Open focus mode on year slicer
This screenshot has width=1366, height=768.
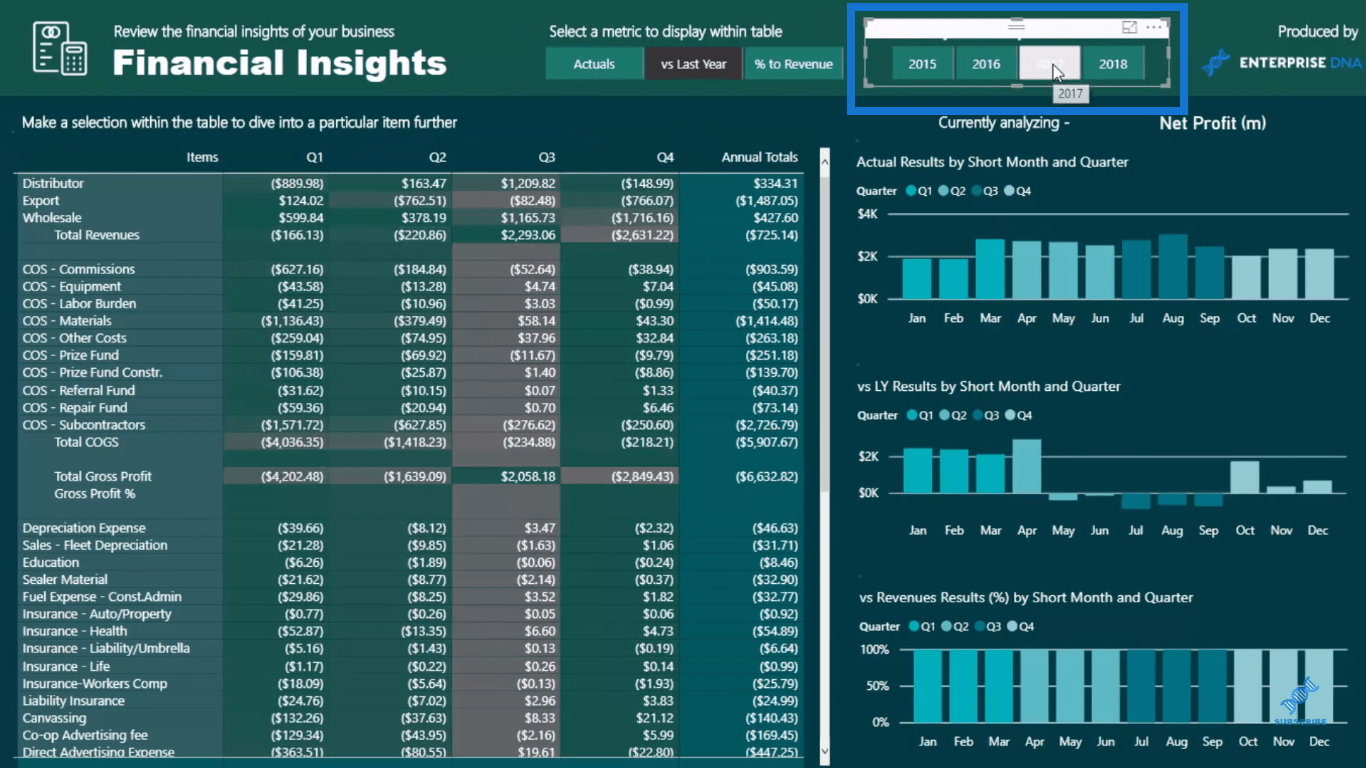click(1130, 28)
